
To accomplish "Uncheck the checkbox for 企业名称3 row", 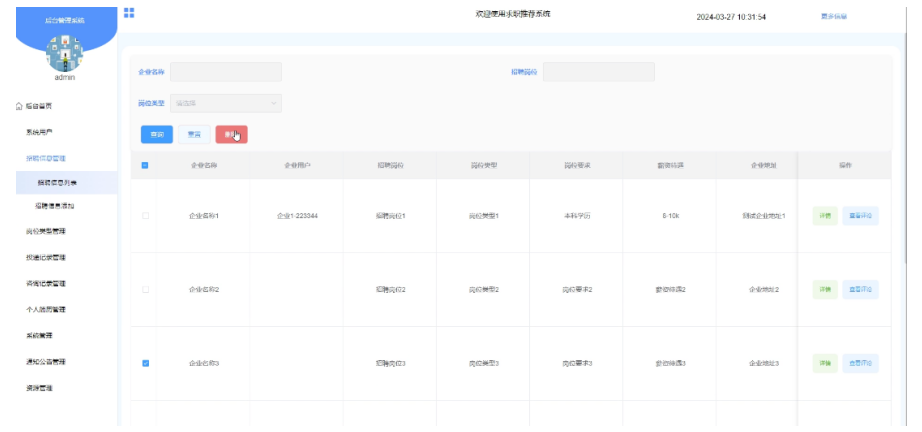I will click(x=145, y=363).
